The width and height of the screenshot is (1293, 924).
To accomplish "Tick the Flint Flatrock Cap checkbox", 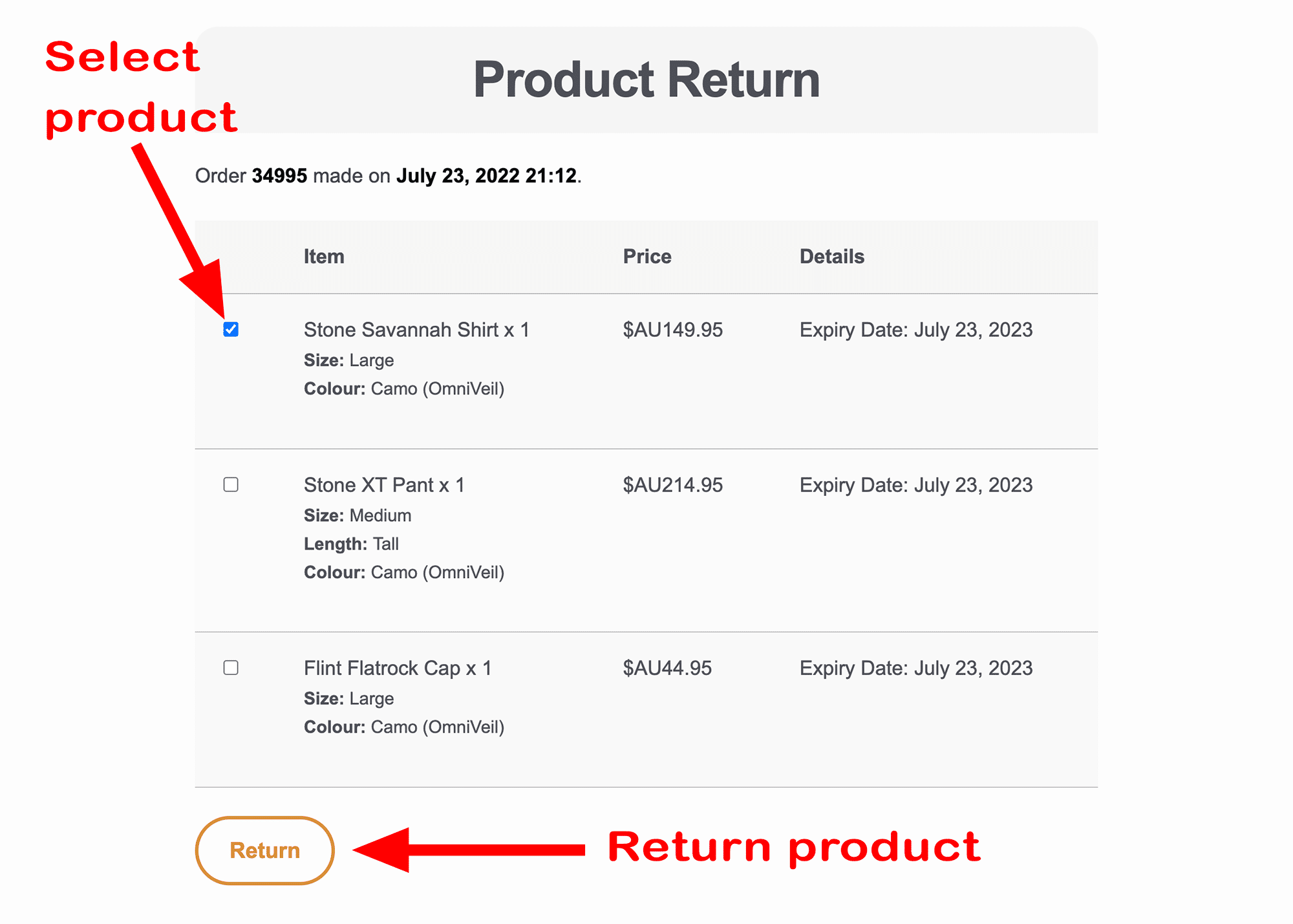I will [x=231, y=668].
